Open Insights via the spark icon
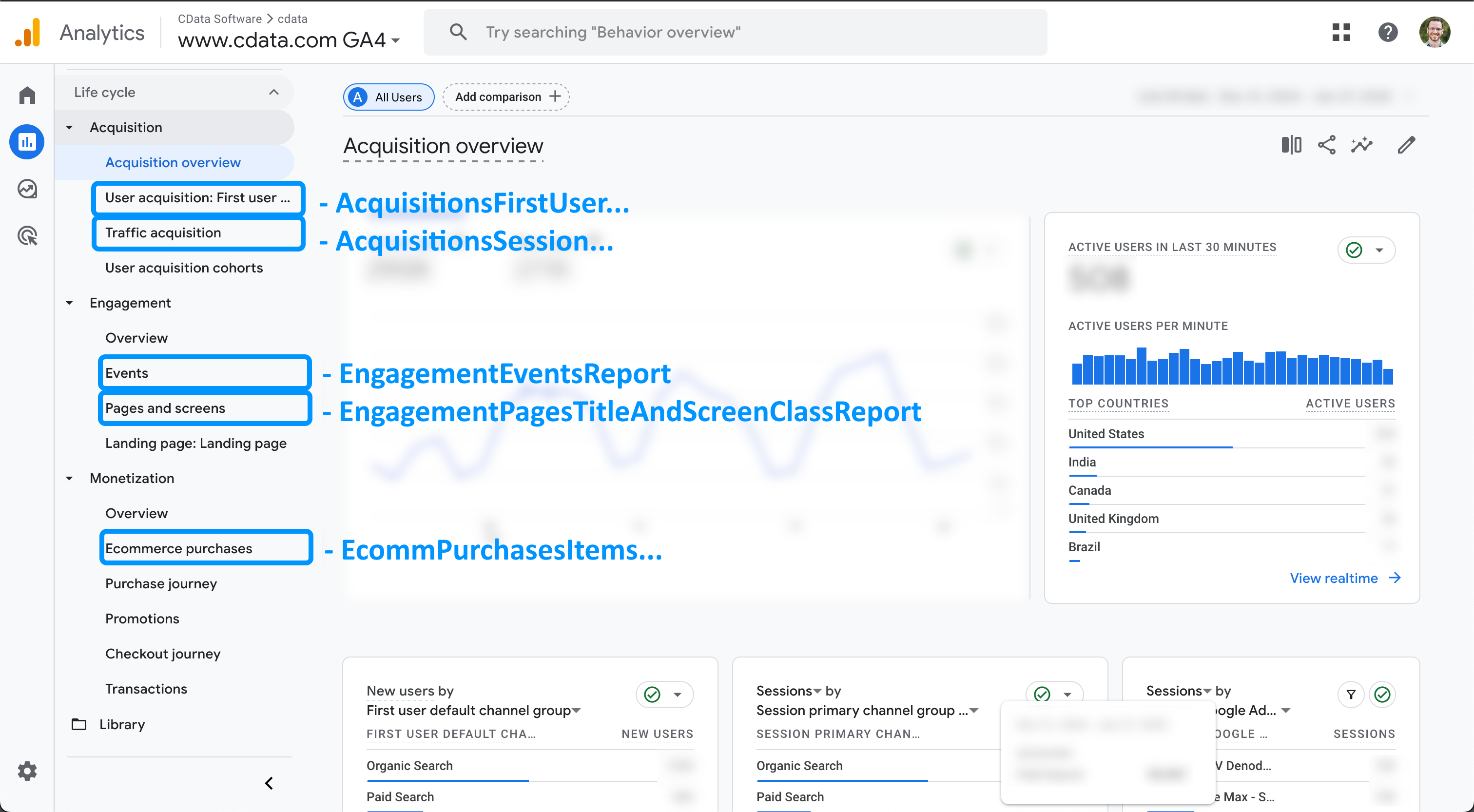Image resolution: width=1474 pixels, height=812 pixels. (1362, 145)
